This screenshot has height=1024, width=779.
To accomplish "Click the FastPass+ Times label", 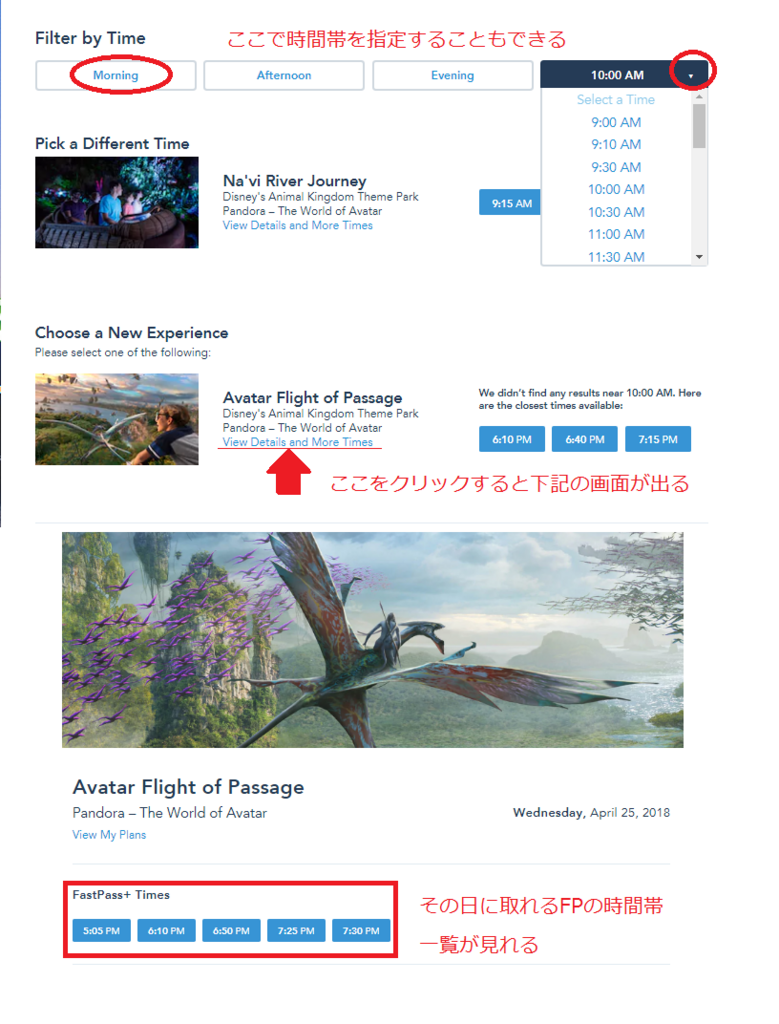I will tap(121, 895).
